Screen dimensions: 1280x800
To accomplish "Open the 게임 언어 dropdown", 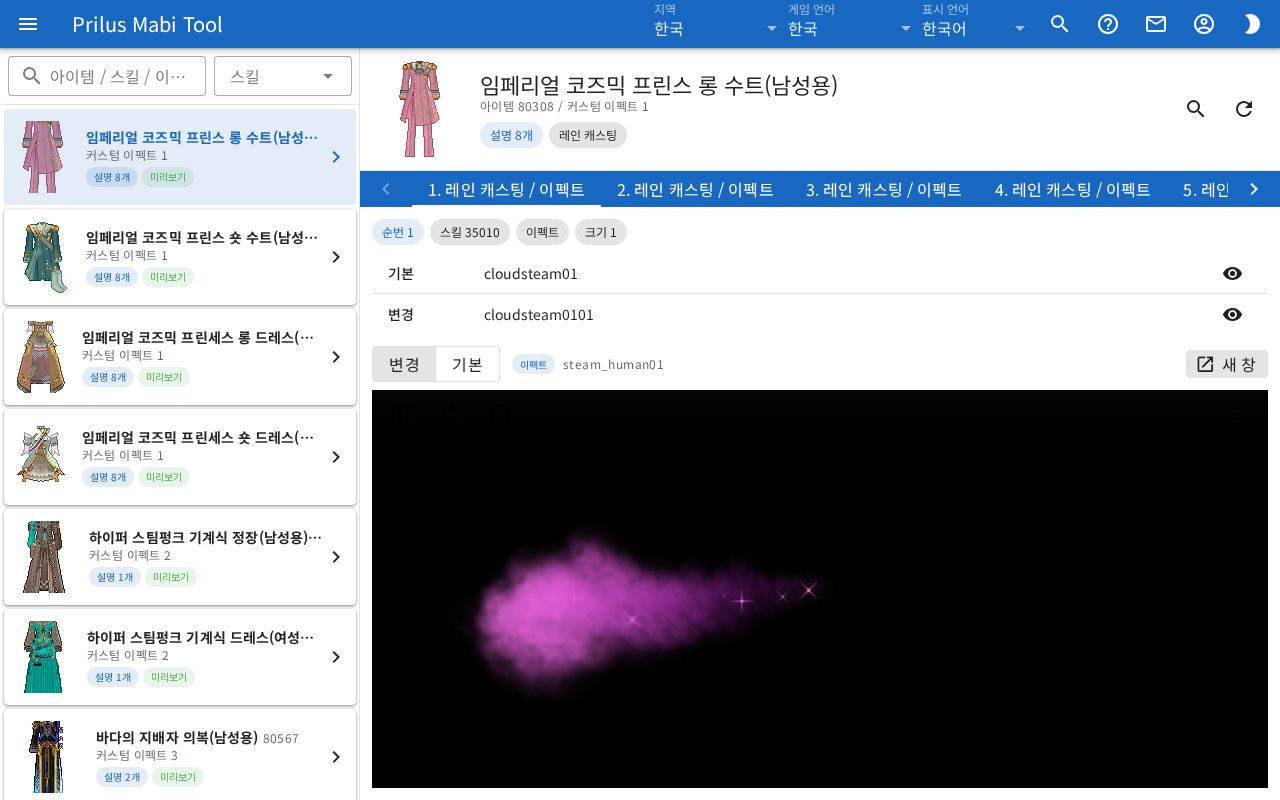I will tap(850, 24).
